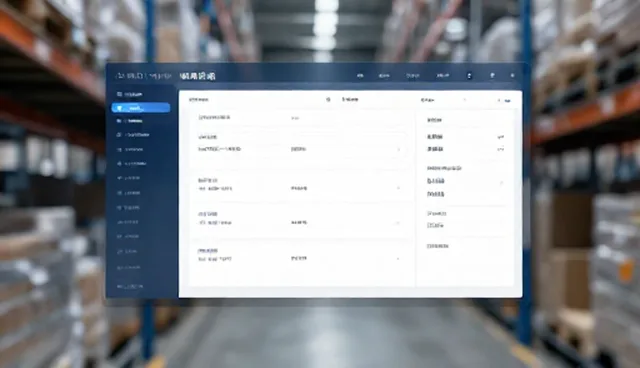640x368 pixels.
Task: Select the highlighted blue sidebar menu item
Action: [141, 108]
